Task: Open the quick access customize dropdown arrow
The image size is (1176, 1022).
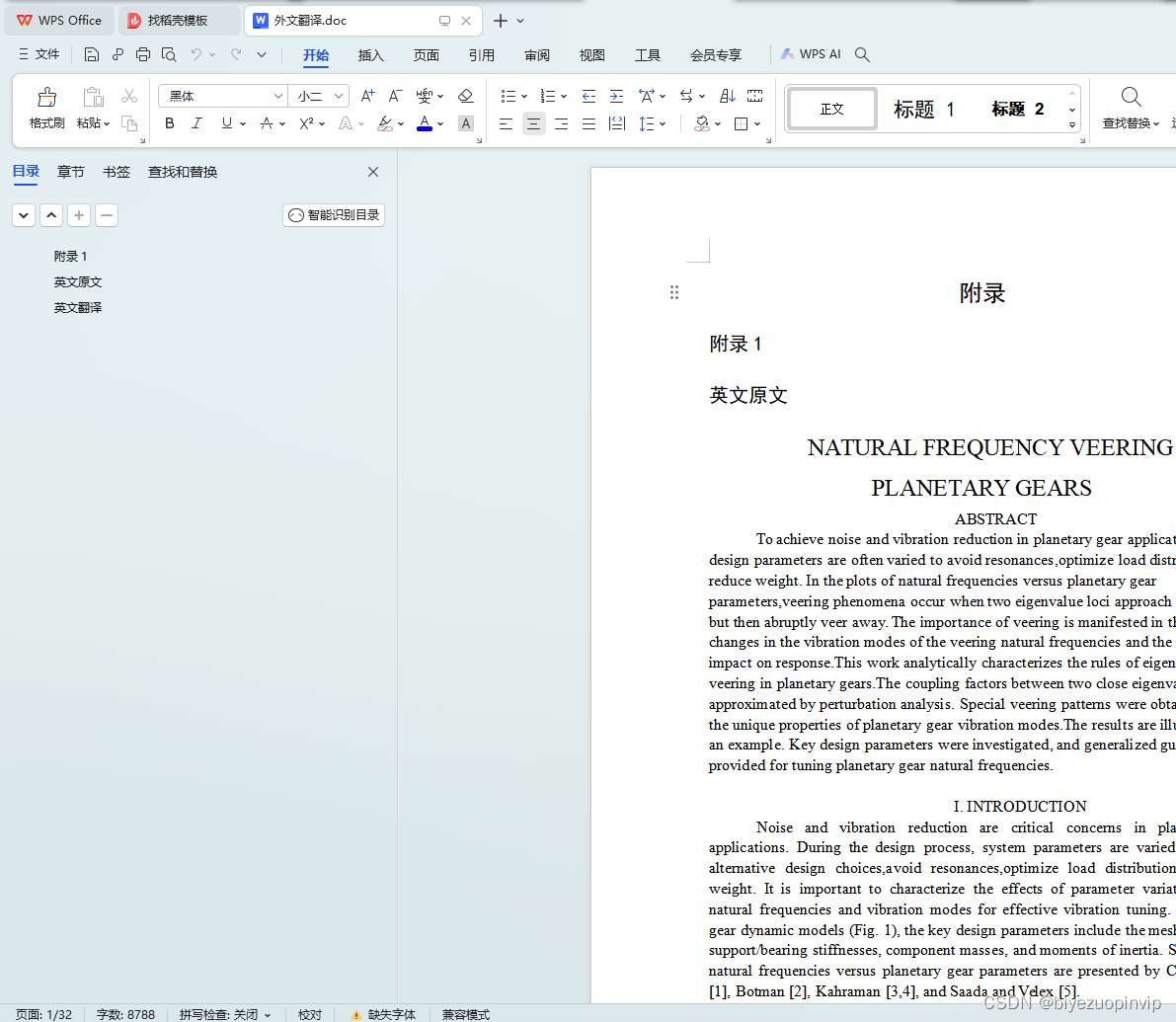Action: click(261, 54)
